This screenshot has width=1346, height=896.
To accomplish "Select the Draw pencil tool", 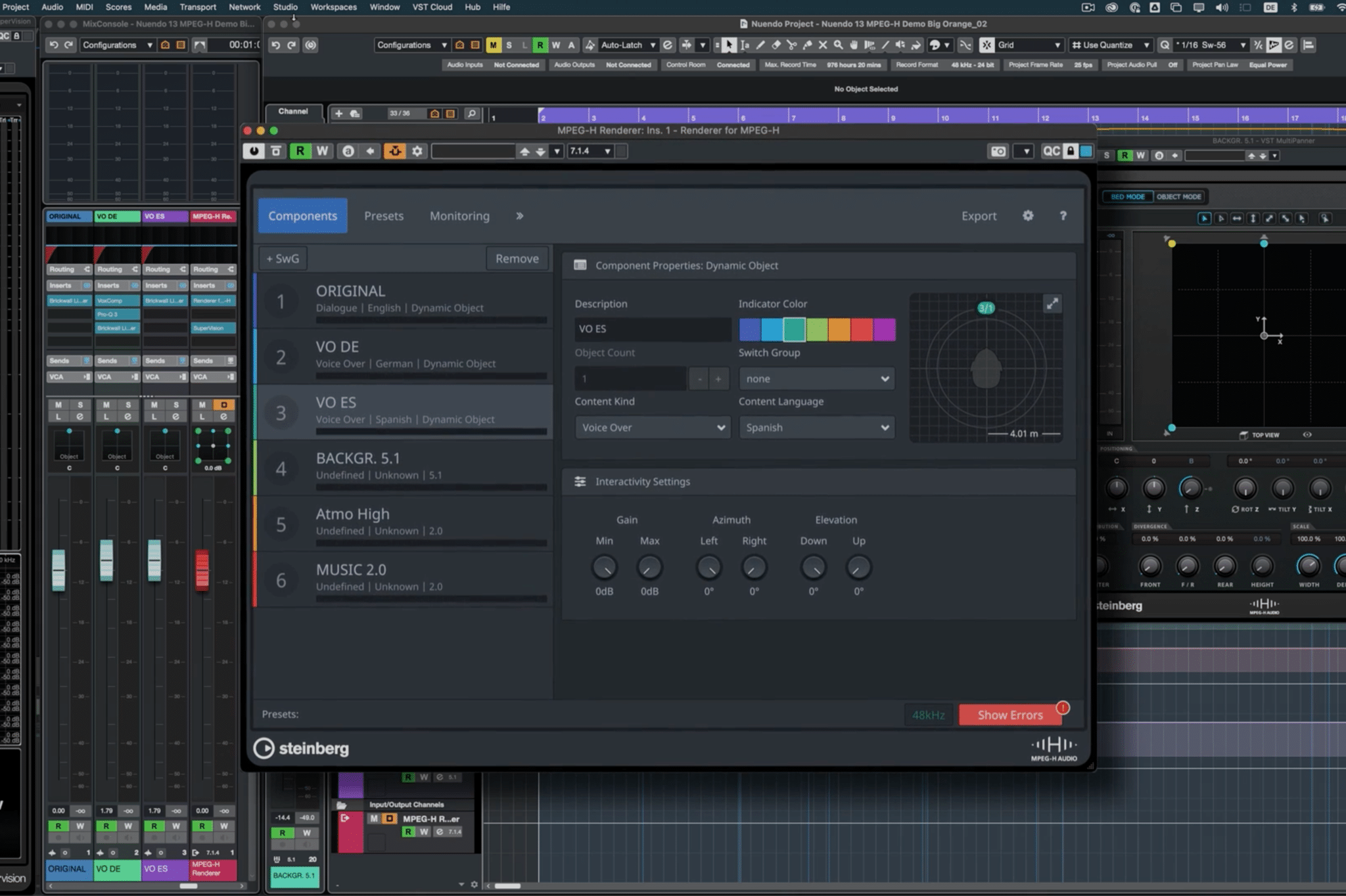I will [760, 45].
